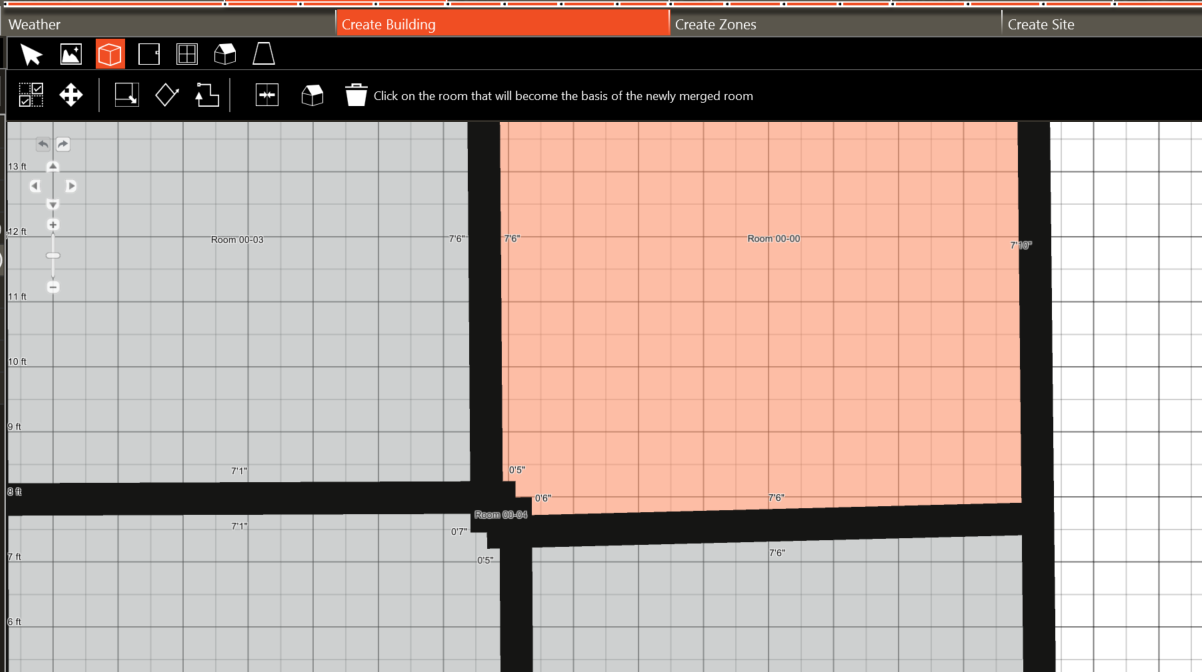Pan the canvas view left
This screenshot has height=672, width=1202.
tap(35, 186)
